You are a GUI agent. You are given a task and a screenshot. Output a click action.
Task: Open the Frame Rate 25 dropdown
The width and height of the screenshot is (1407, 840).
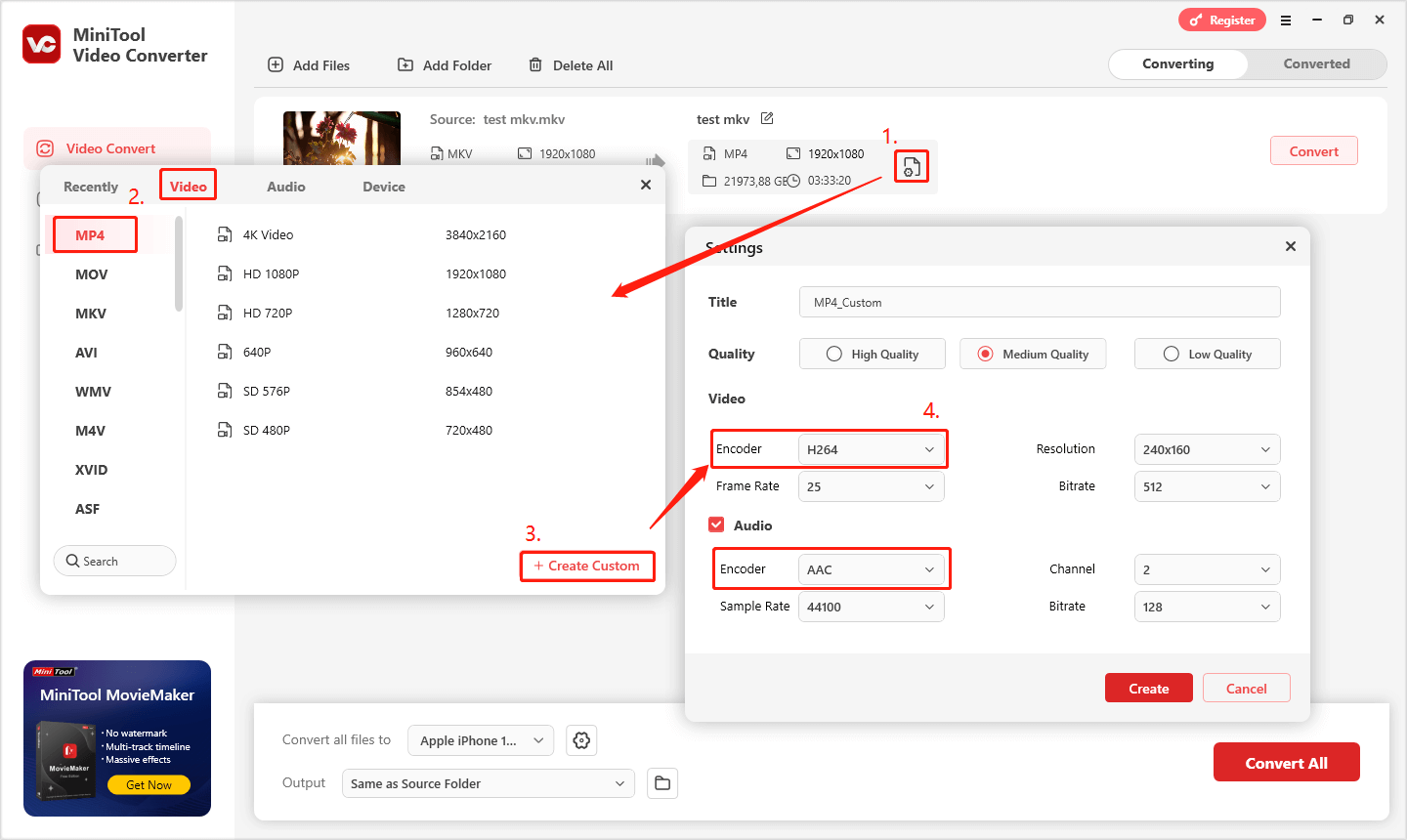872,486
